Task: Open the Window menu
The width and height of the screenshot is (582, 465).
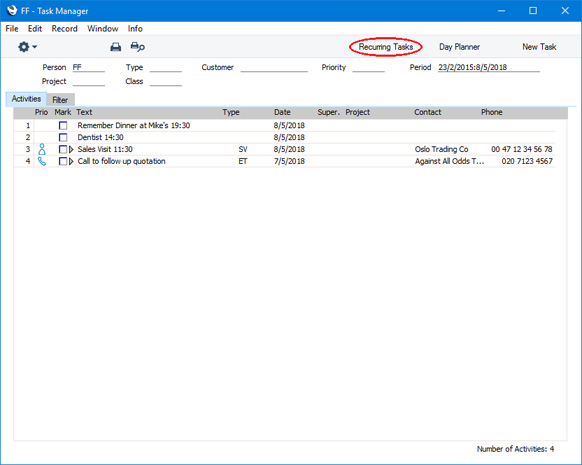Action: click(103, 29)
